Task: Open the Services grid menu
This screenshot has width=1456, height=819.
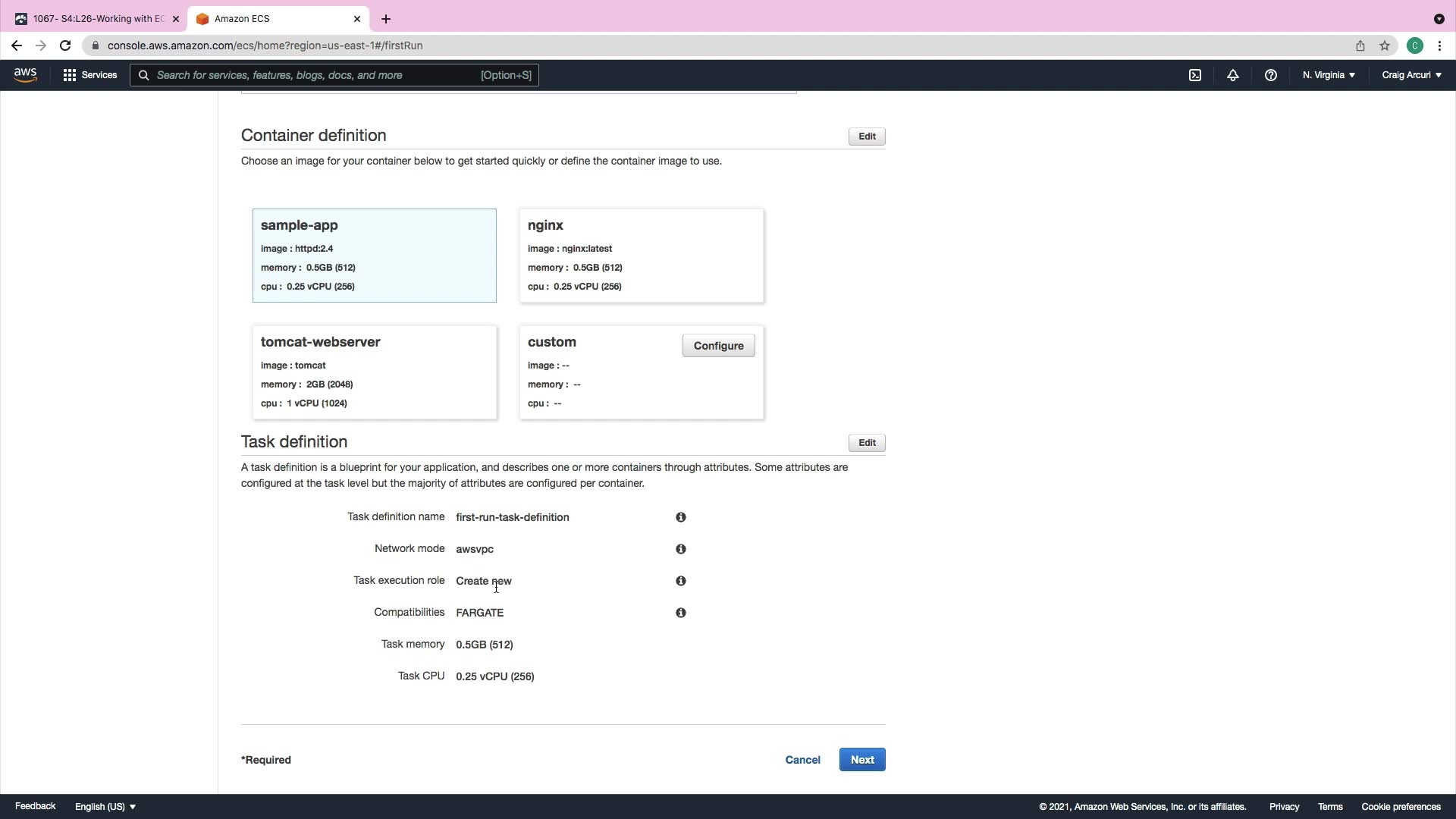Action: (x=89, y=75)
